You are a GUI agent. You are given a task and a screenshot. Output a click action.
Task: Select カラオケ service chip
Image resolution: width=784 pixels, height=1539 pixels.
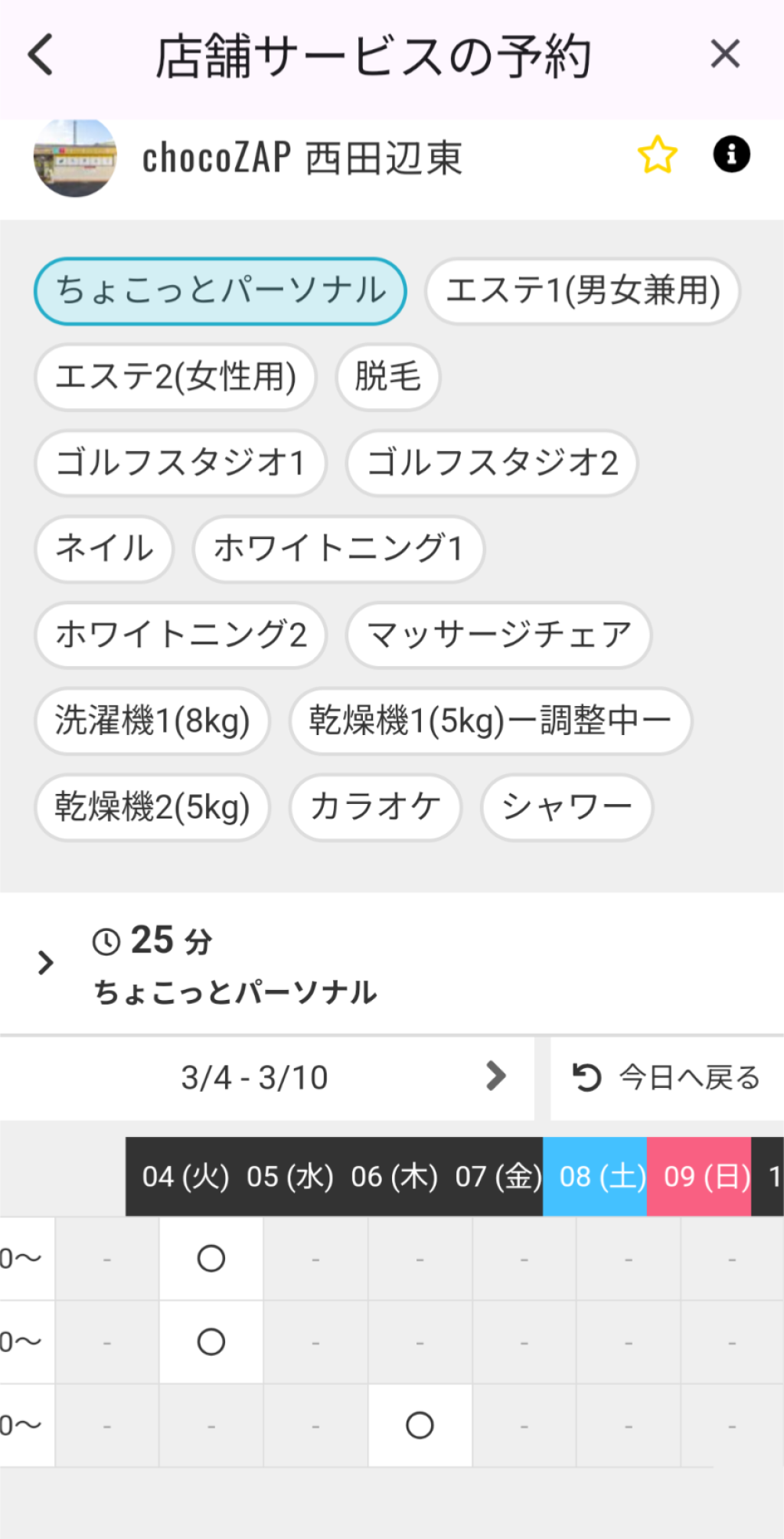(x=375, y=807)
